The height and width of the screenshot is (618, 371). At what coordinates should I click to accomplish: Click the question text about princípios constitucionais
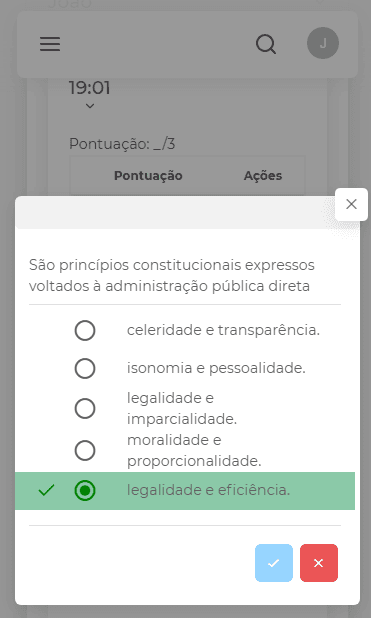(x=172, y=275)
